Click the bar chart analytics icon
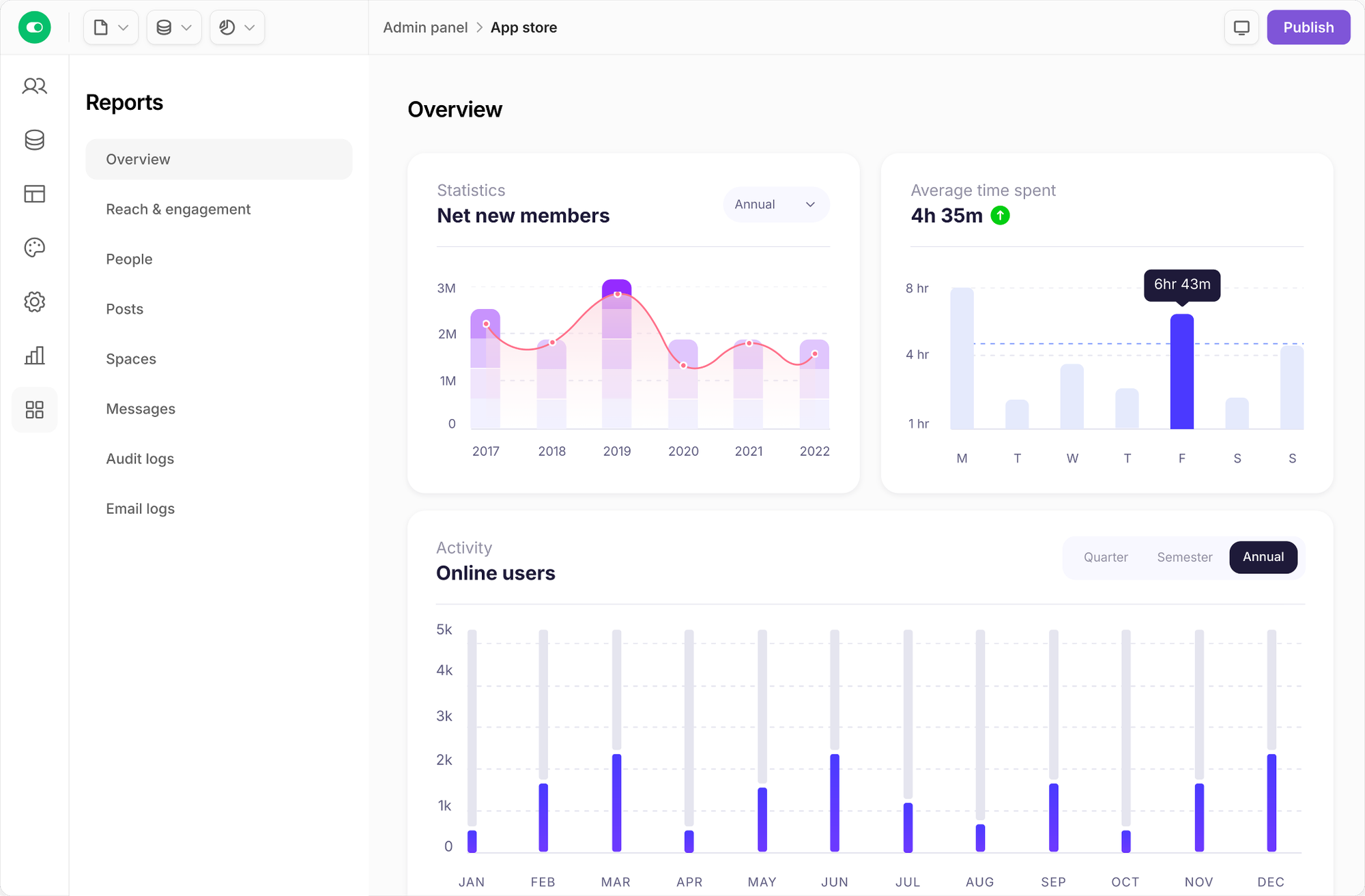 coord(34,356)
